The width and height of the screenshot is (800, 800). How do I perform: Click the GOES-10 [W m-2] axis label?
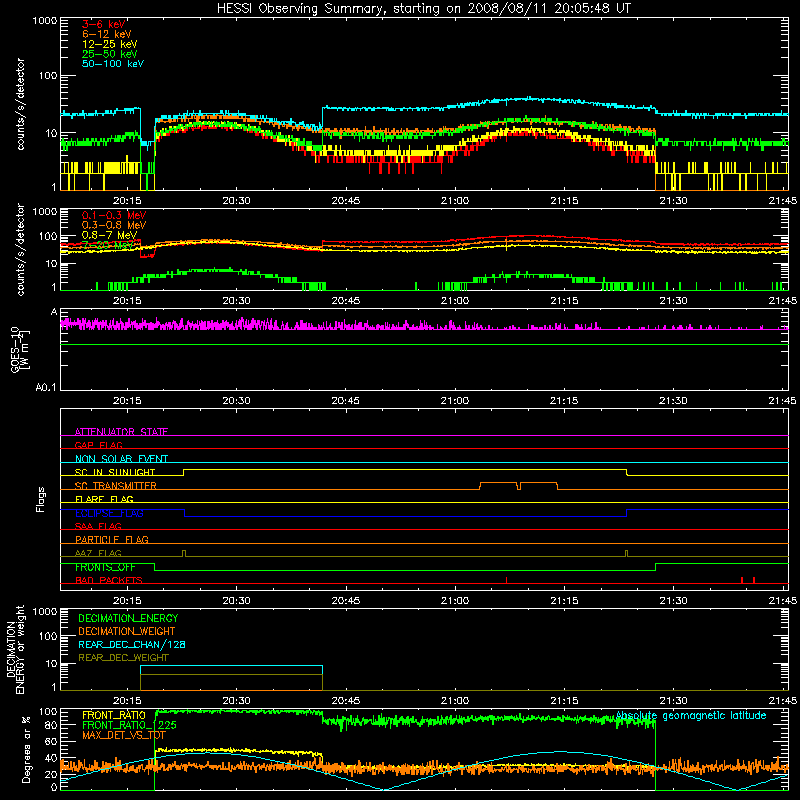[20, 349]
